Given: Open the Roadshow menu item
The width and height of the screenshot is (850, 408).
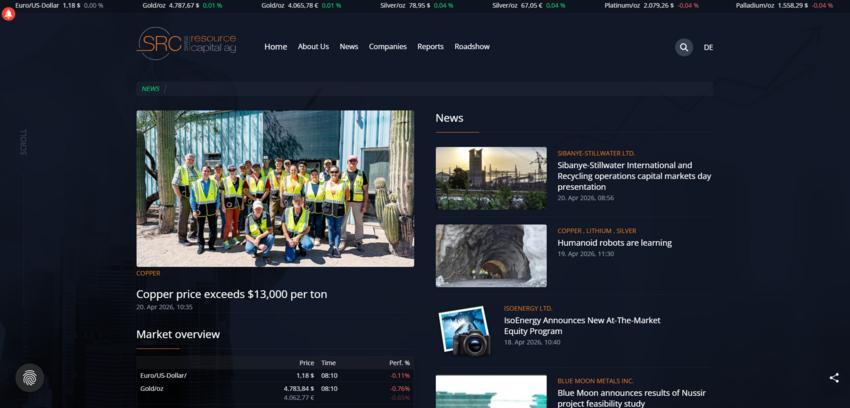Looking at the screenshot, I should click(472, 47).
